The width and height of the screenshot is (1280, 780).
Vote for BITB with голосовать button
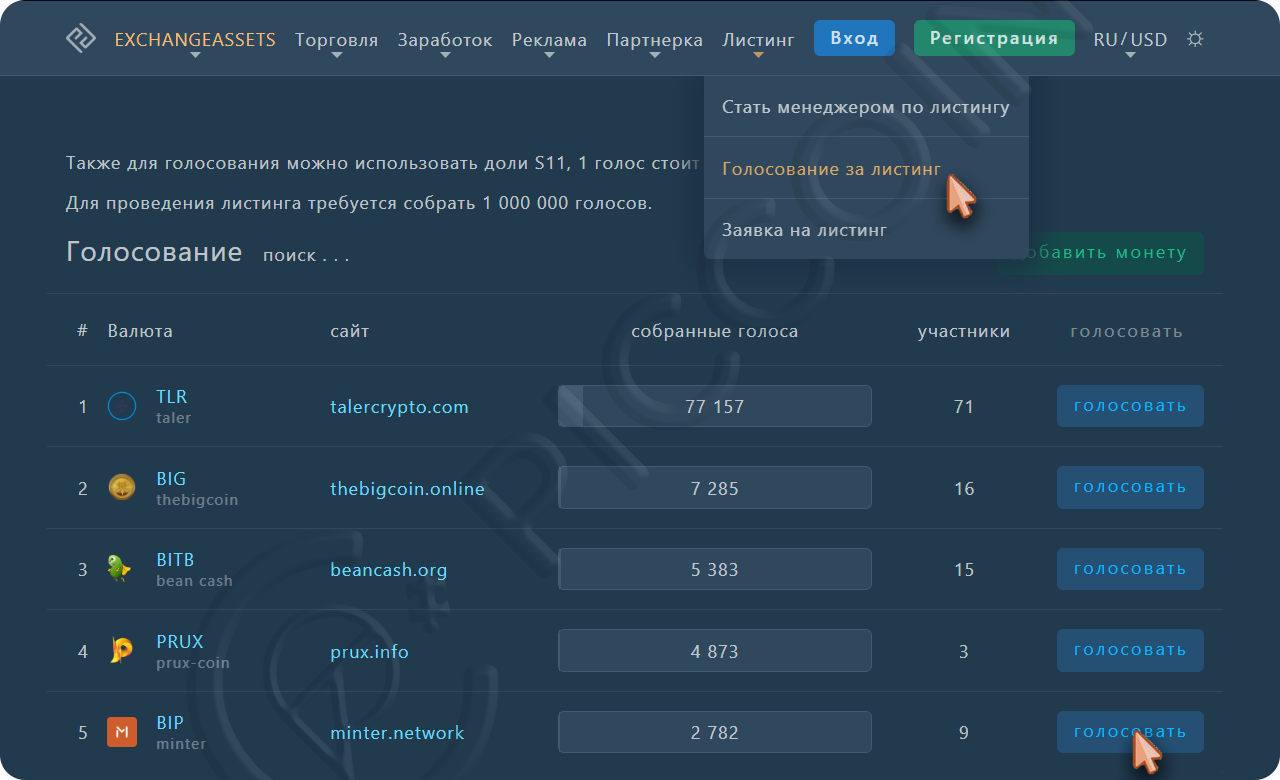1130,569
